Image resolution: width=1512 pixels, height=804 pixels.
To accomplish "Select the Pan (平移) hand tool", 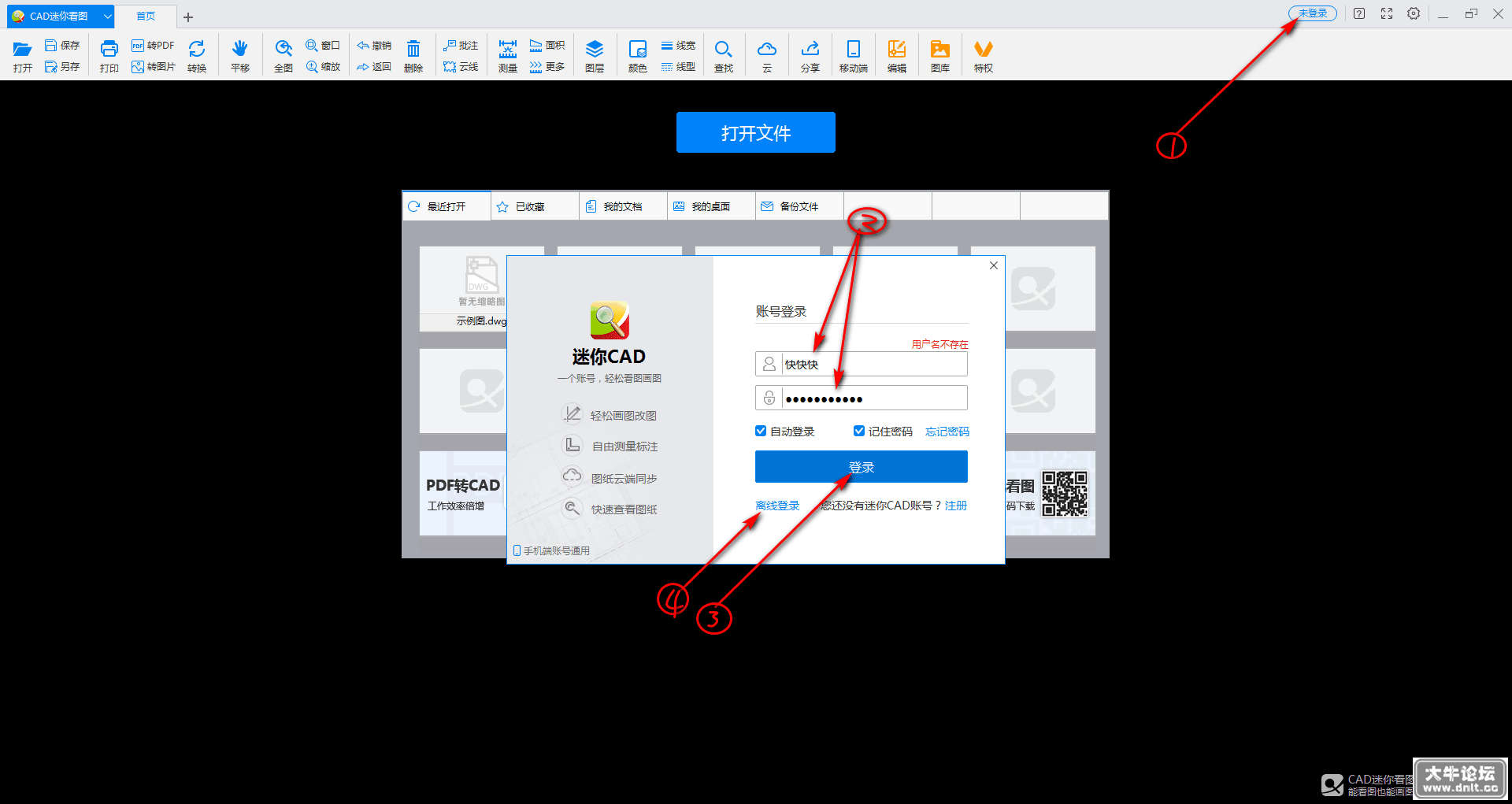I will pyautogui.click(x=240, y=49).
